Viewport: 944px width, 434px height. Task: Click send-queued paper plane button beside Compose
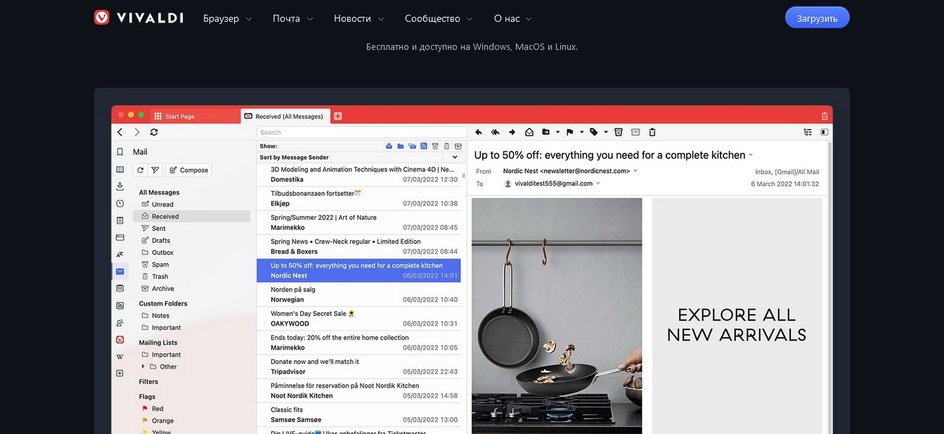[x=155, y=170]
